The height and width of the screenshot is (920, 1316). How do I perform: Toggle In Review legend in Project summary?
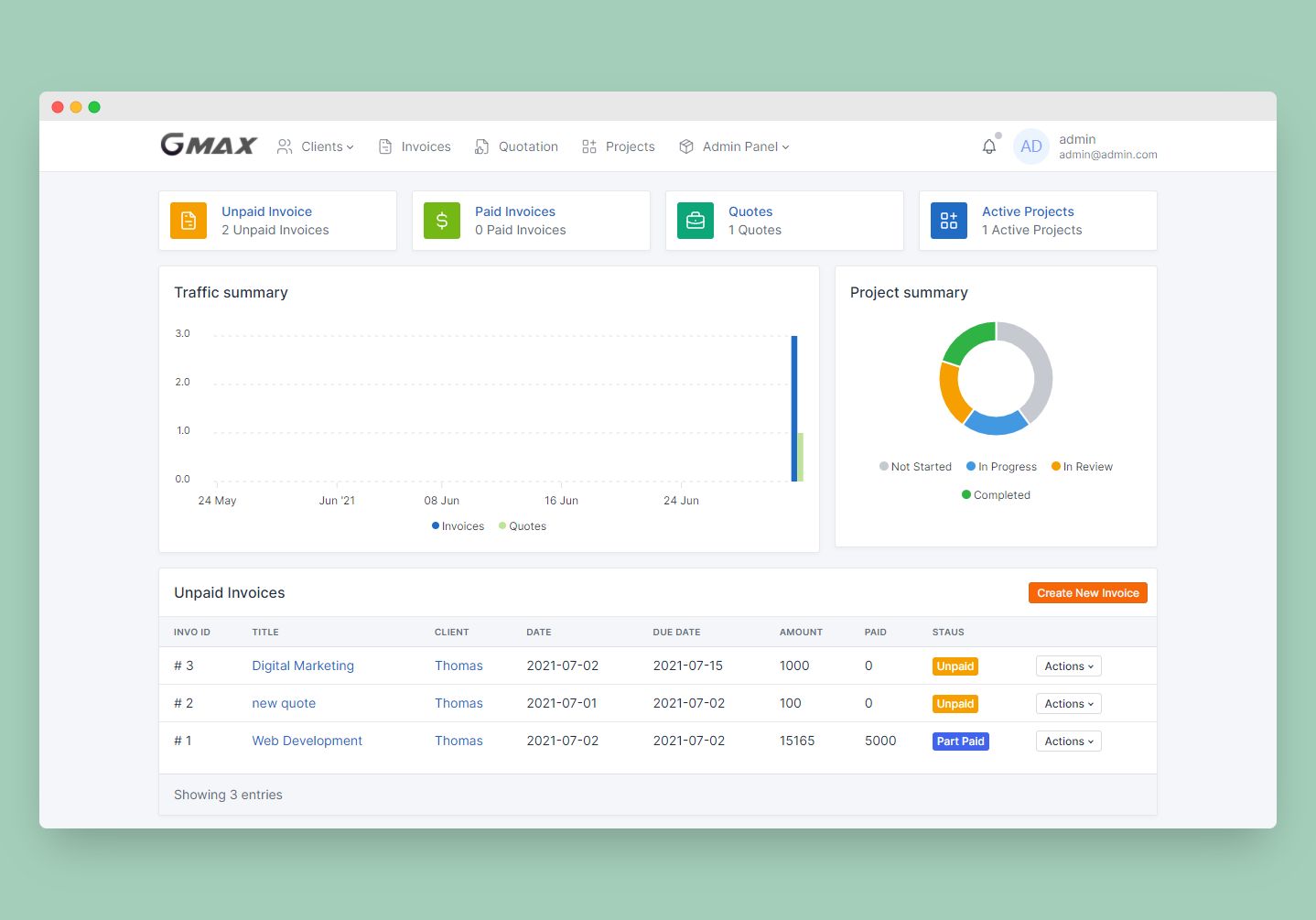tap(1082, 467)
